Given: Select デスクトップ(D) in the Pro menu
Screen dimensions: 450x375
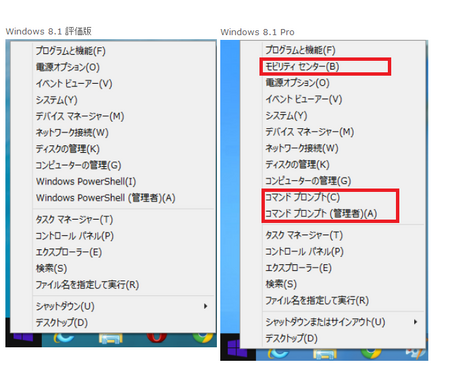Looking at the screenshot, I should coord(333,338).
